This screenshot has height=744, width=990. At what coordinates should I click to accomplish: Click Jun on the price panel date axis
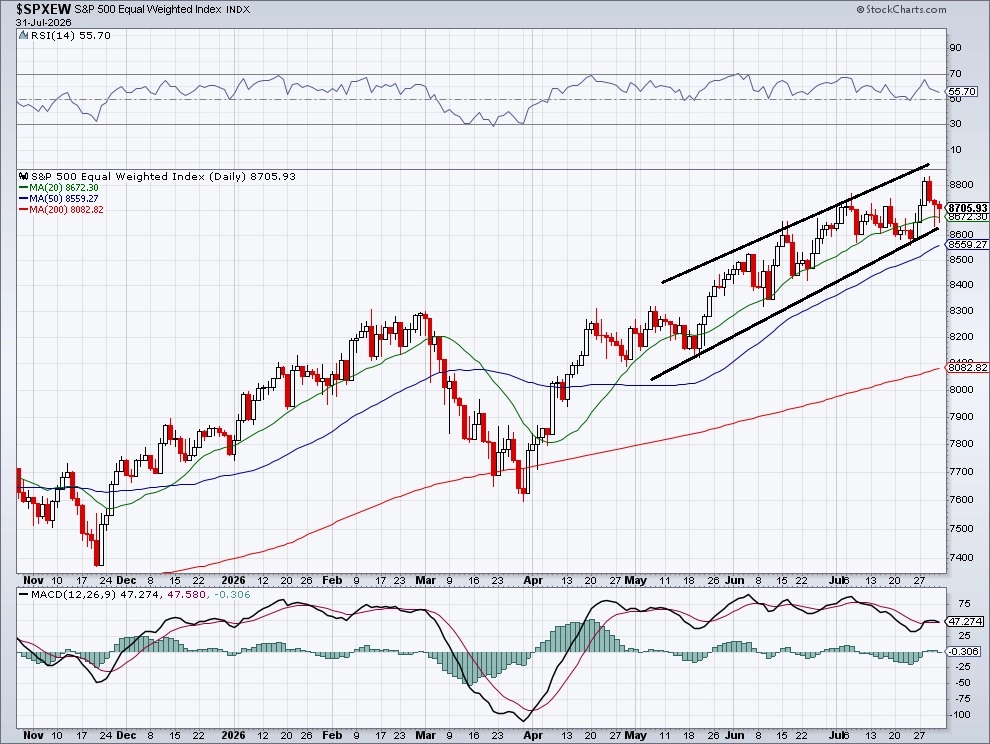(x=735, y=580)
